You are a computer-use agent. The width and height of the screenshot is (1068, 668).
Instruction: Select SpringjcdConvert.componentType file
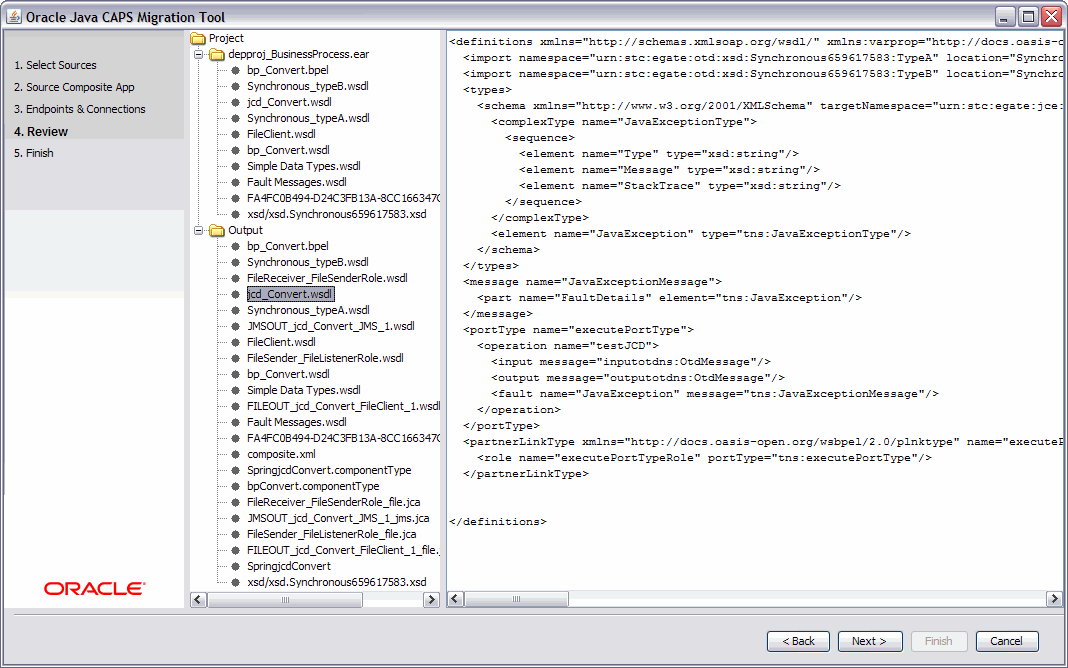tap(329, 471)
